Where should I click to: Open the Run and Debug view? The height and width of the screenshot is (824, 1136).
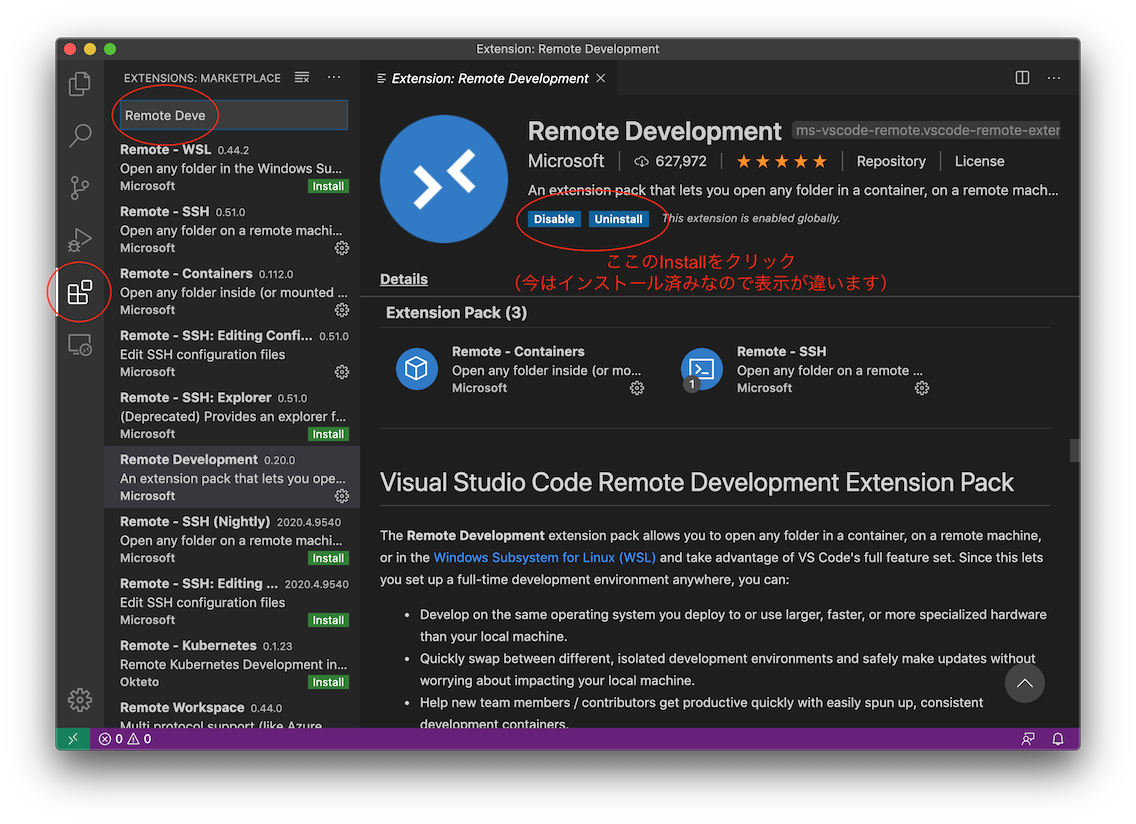(80, 239)
